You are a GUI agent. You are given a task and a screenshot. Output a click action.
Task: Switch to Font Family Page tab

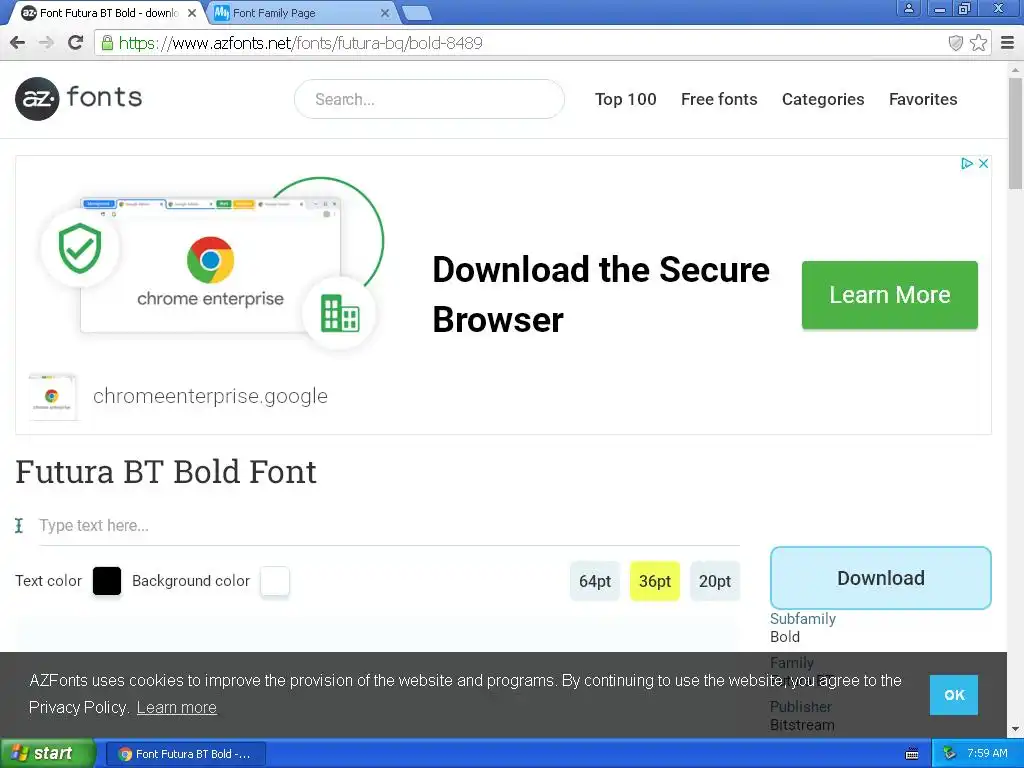(300, 13)
